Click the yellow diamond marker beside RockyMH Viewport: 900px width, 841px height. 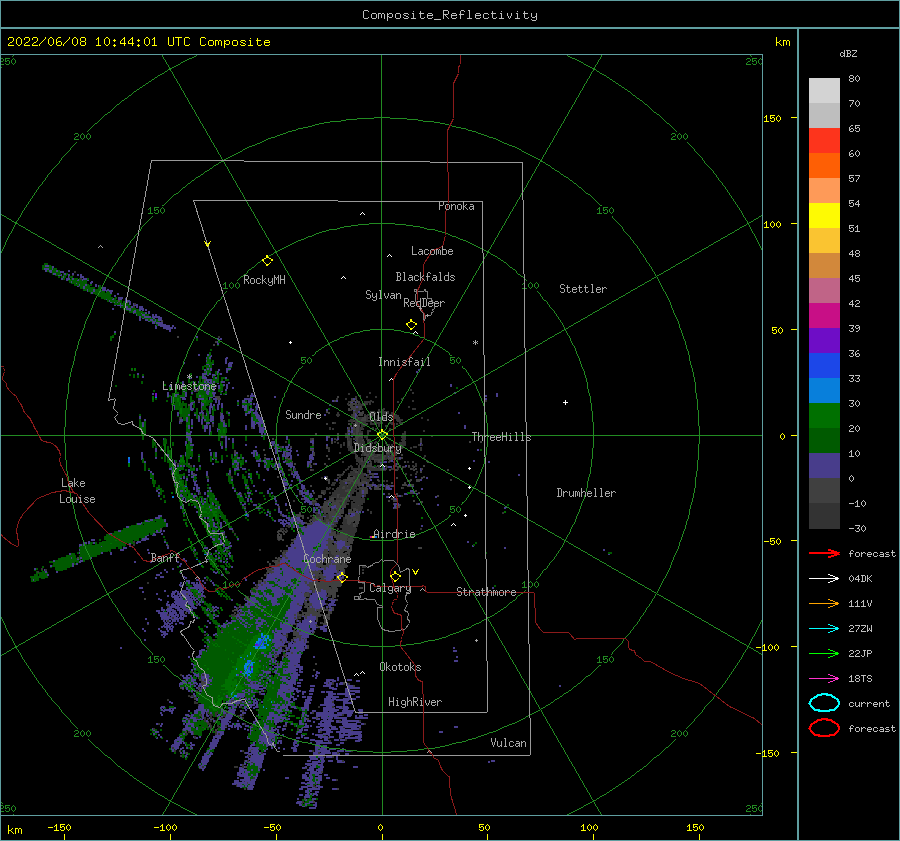[x=267, y=261]
